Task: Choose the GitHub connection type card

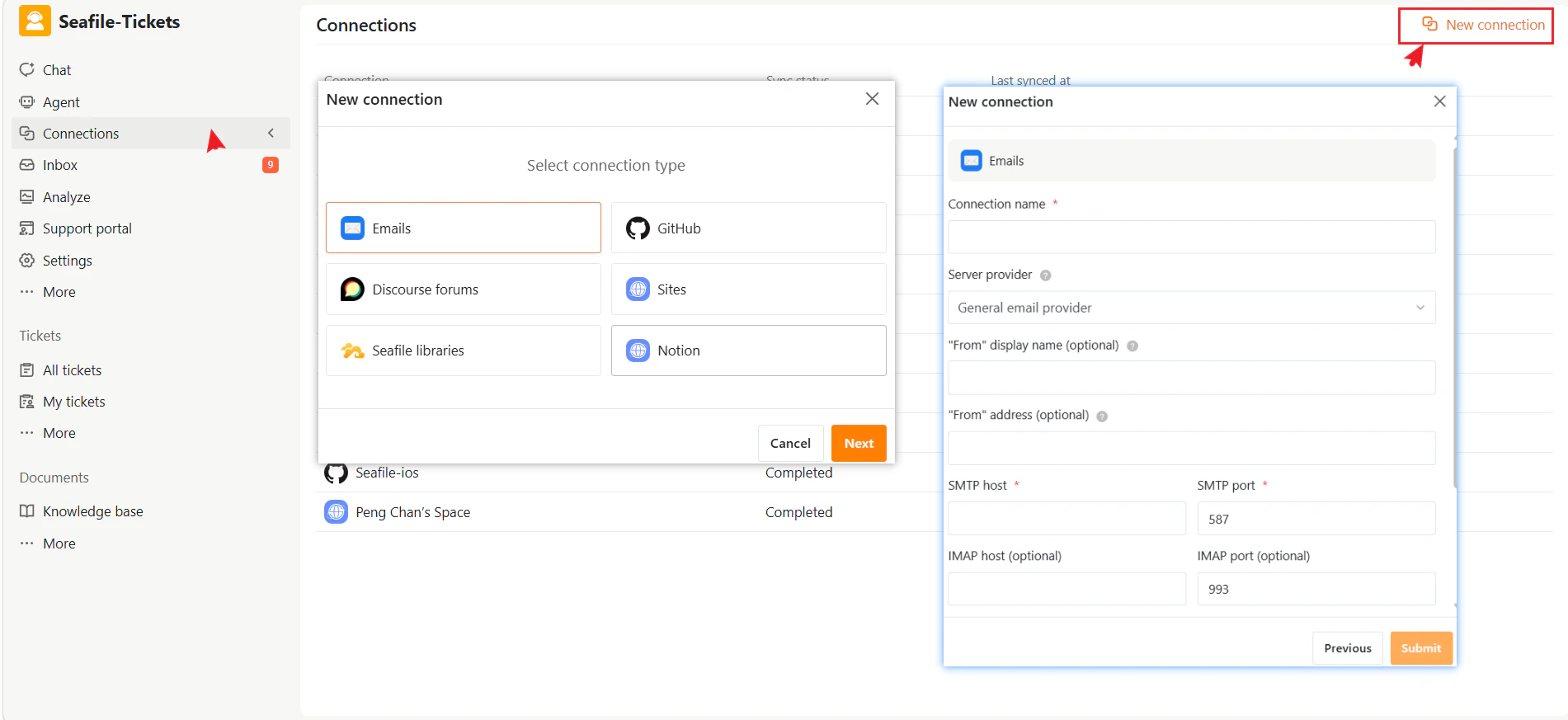Action: click(x=749, y=228)
